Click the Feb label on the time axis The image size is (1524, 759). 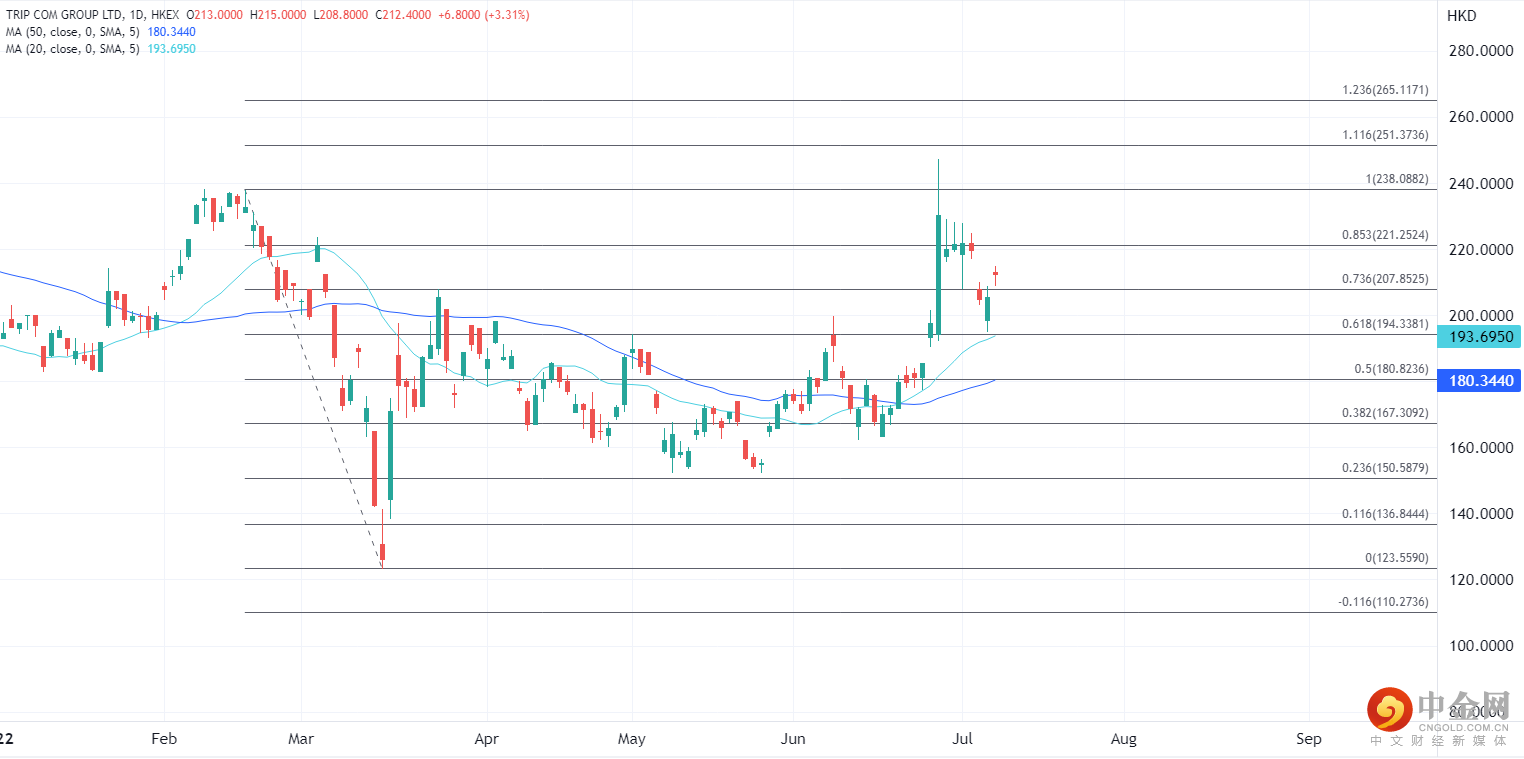click(163, 739)
